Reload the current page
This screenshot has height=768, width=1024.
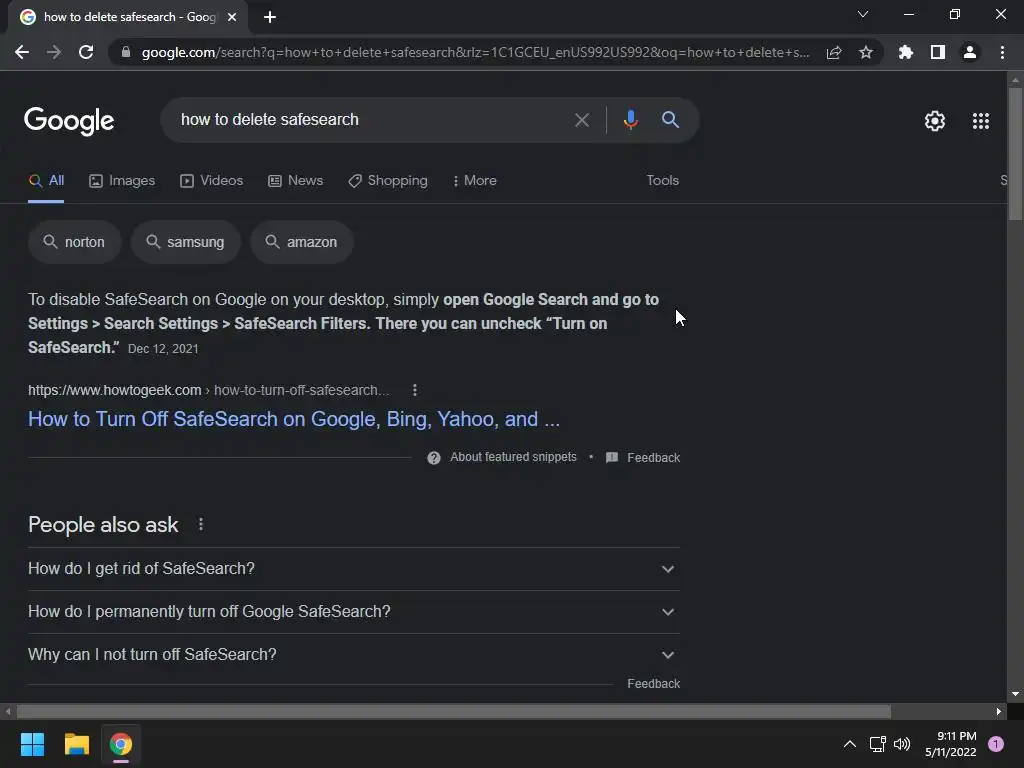pyautogui.click(x=86, y=52)
